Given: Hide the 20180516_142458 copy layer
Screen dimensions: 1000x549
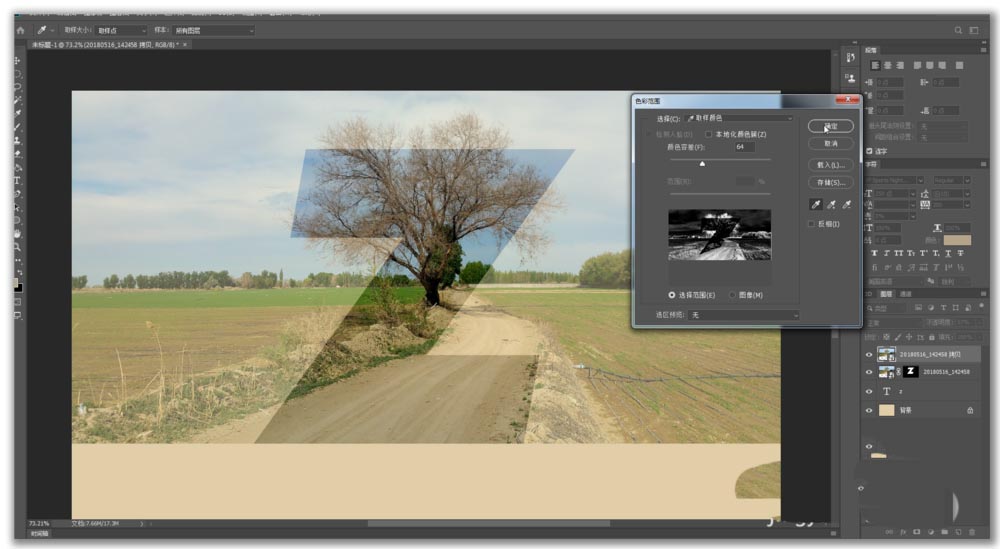Looking at the screenshot, I should coord(869,355).
